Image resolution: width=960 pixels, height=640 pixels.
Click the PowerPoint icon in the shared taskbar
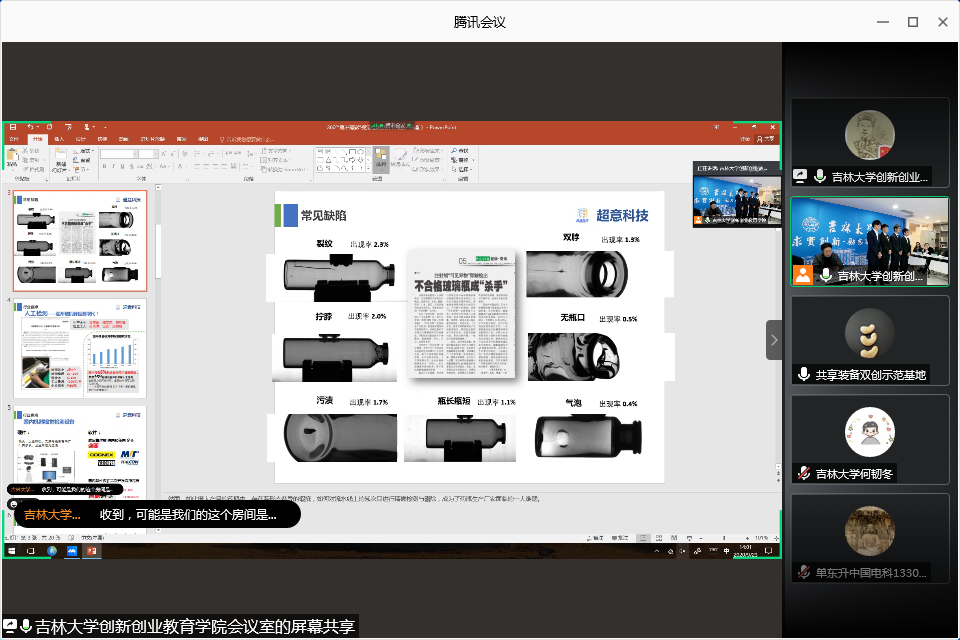[x=91, y=551]
